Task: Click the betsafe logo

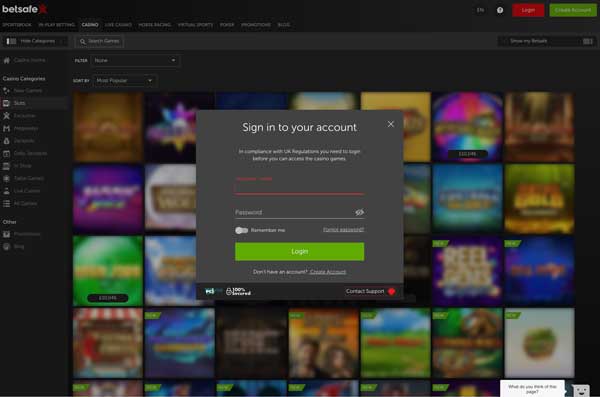Action: 24,9
